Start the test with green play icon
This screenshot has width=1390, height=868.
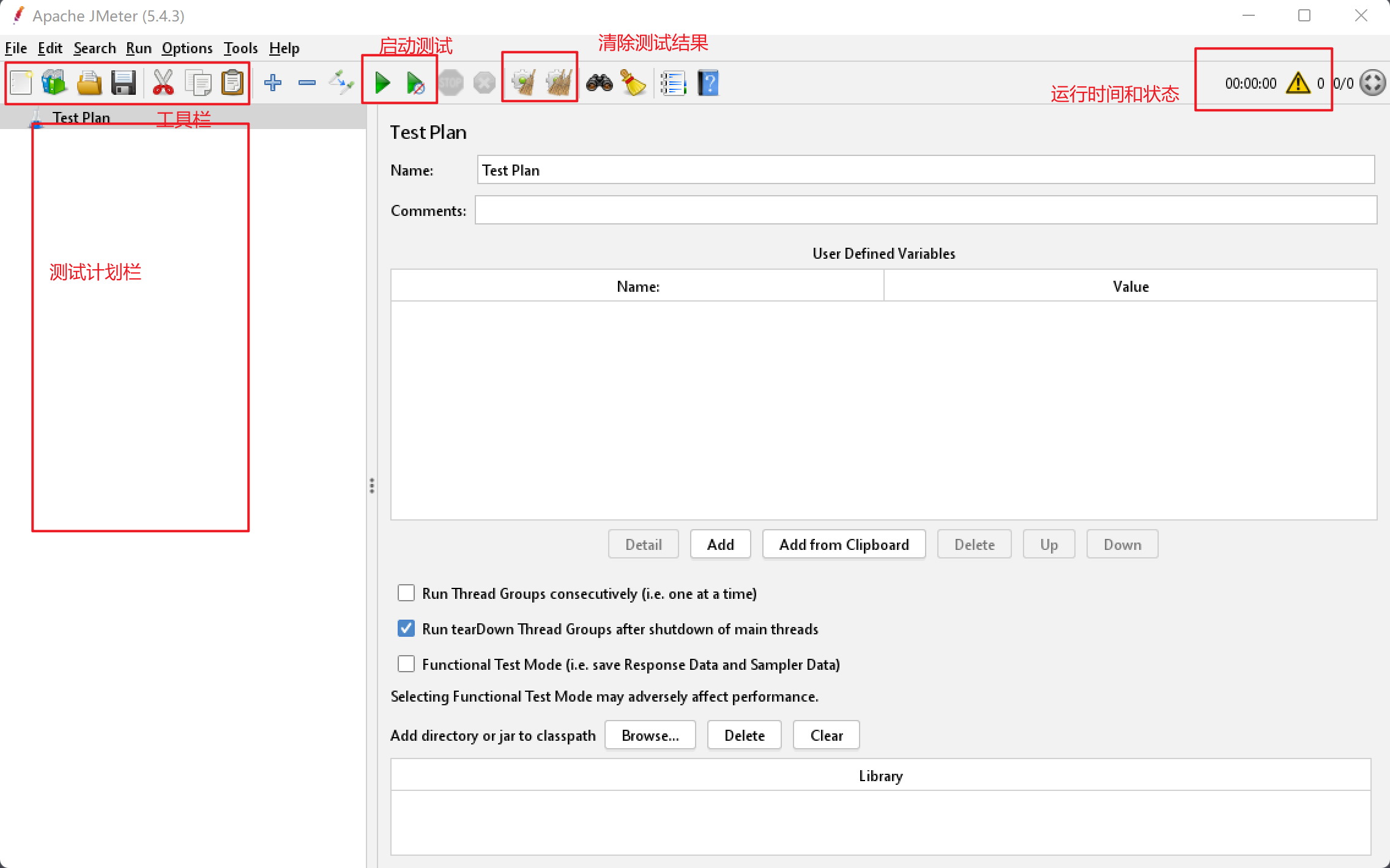click(x=382, y=83)
